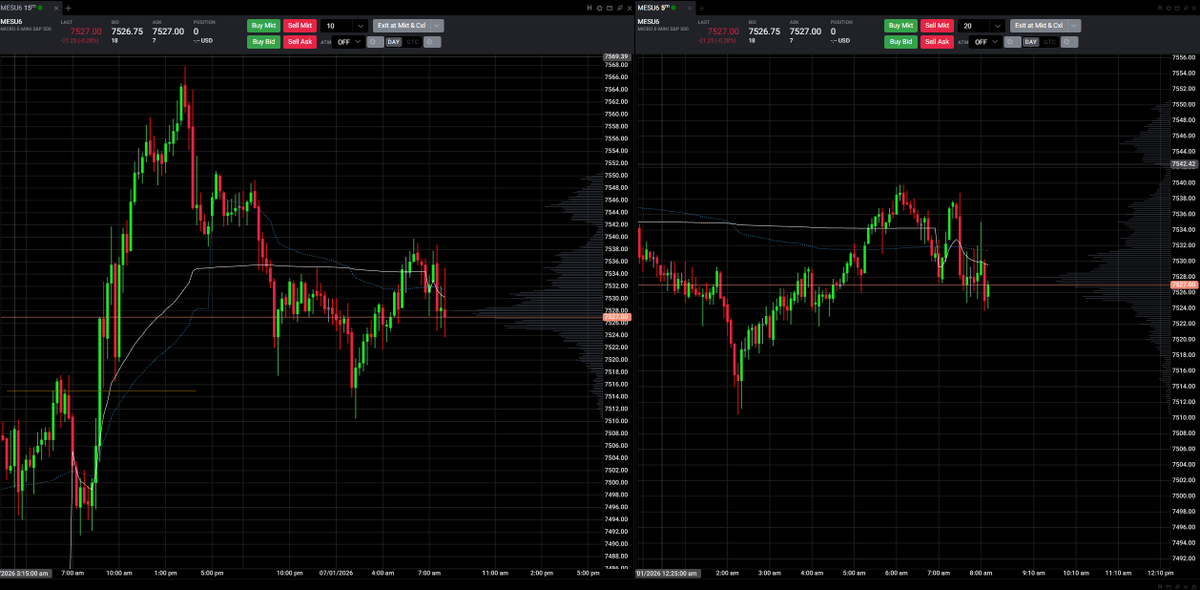Click the 7500.00 label on right price axis
Image resolution: width=1200 pixels, height=590 pixels.
coord(1184,496)
